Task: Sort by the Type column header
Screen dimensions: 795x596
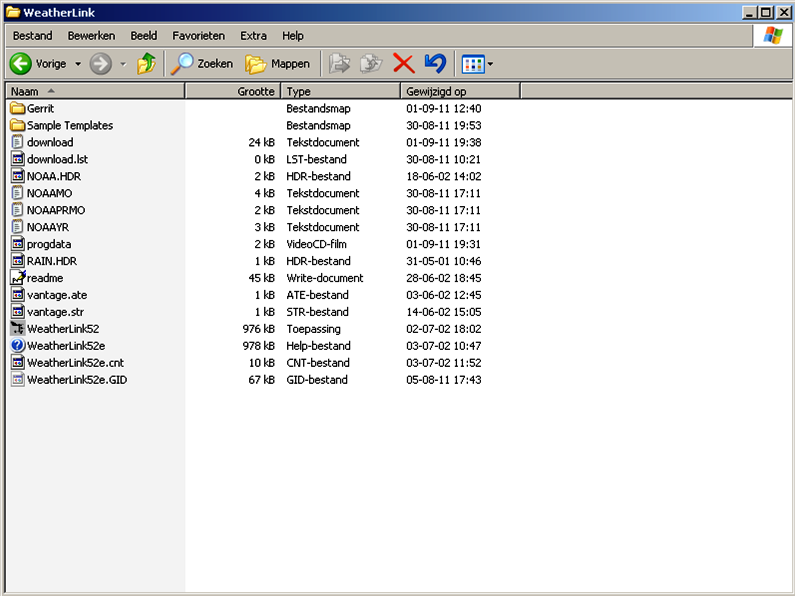Action: [340, 91]
